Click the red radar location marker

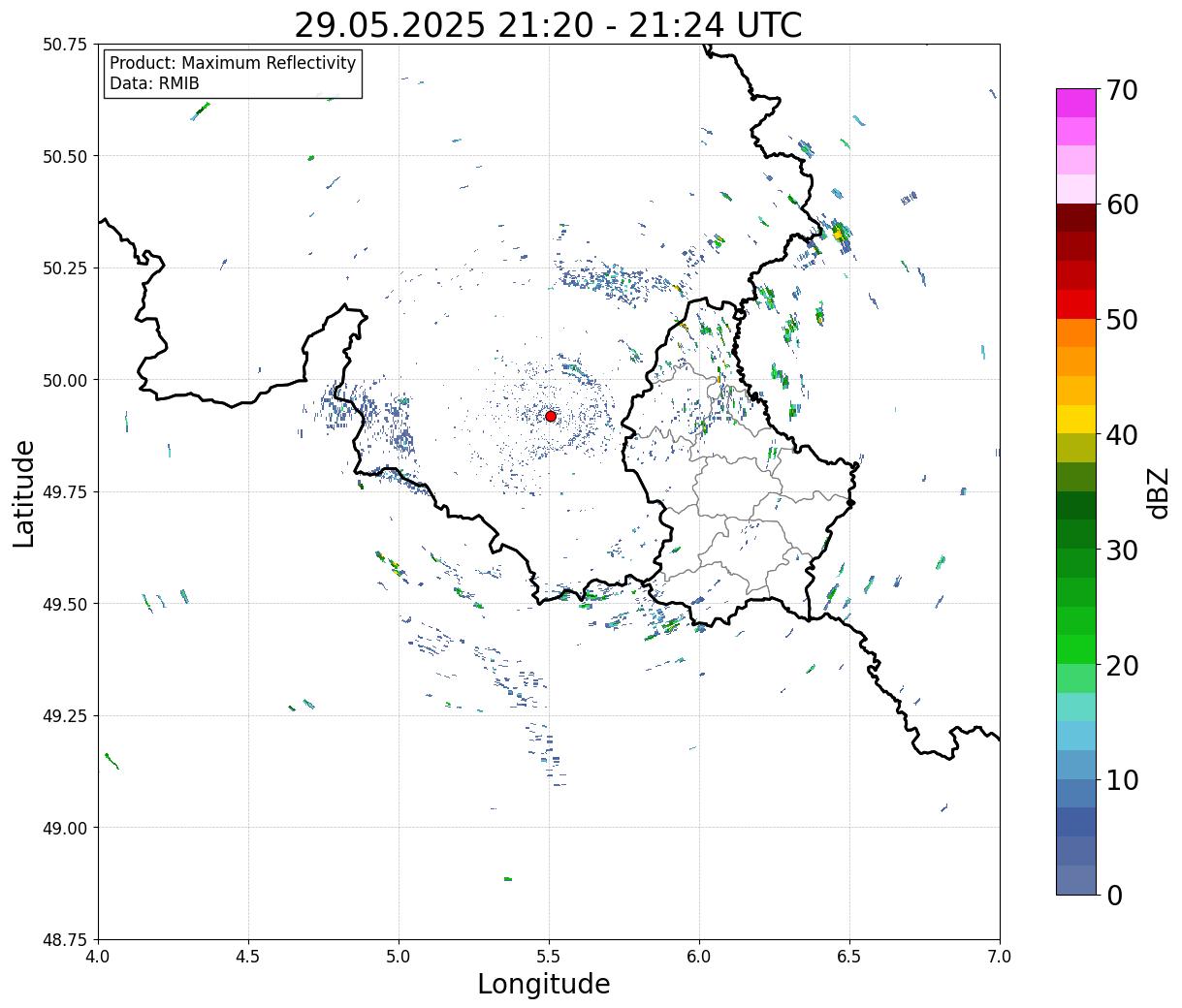[x=551, y=416]
